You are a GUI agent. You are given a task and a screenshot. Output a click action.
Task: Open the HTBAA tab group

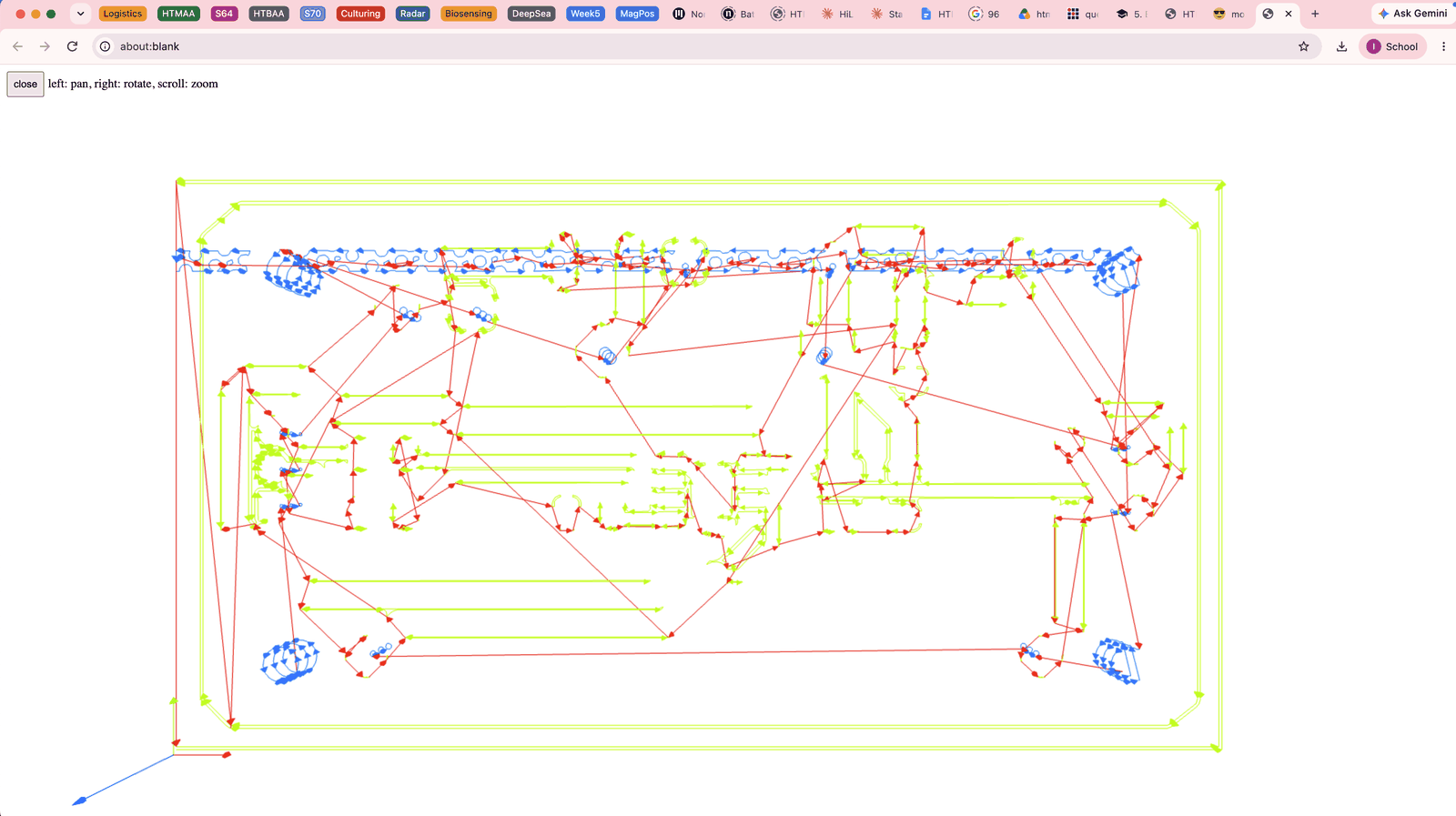pyautogui.click(x=268, y=14)
